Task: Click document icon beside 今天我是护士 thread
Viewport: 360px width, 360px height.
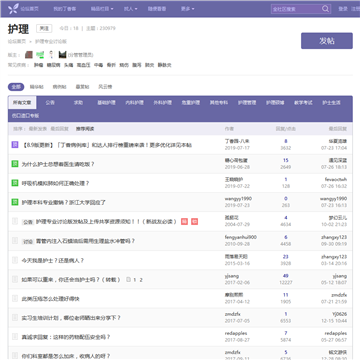Action: point(15,260)
